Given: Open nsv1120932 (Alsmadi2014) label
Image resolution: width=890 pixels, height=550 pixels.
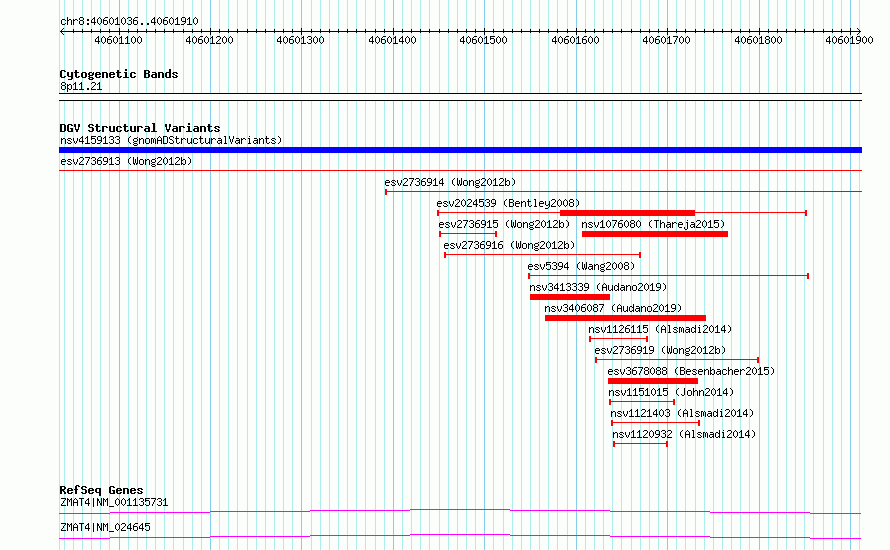Looking at the screenshot, I should point(684,434).
